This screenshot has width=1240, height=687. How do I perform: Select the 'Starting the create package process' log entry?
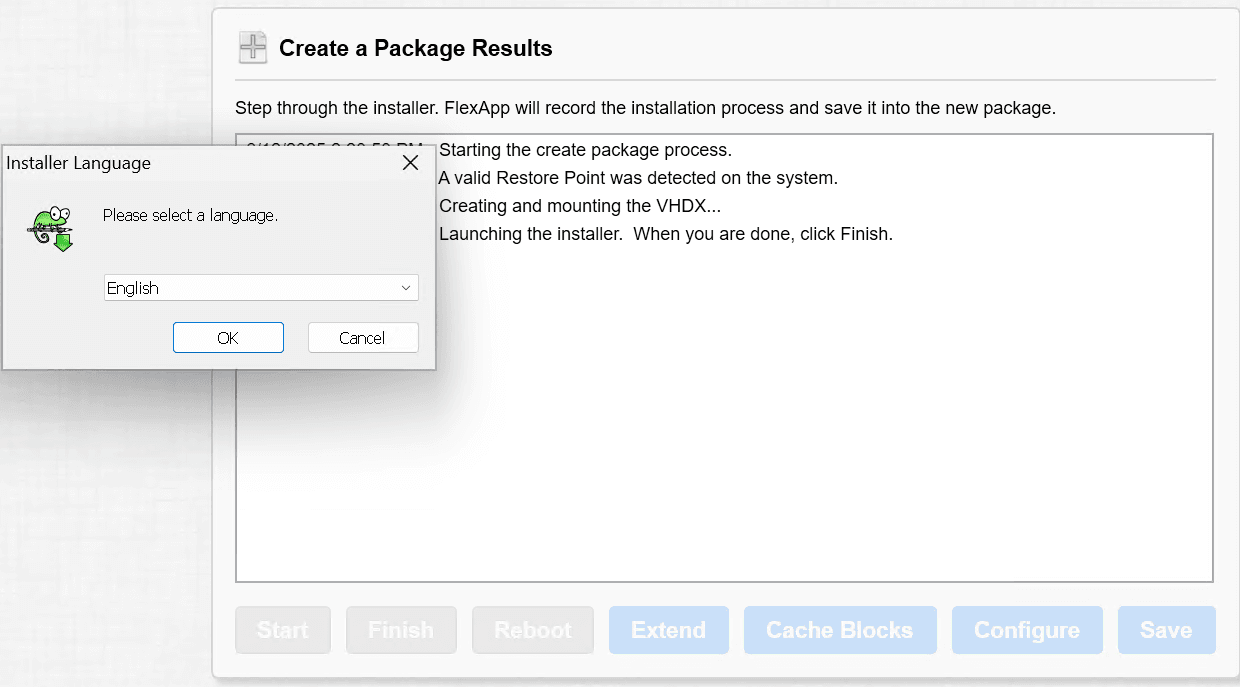(x=585, y=151)
